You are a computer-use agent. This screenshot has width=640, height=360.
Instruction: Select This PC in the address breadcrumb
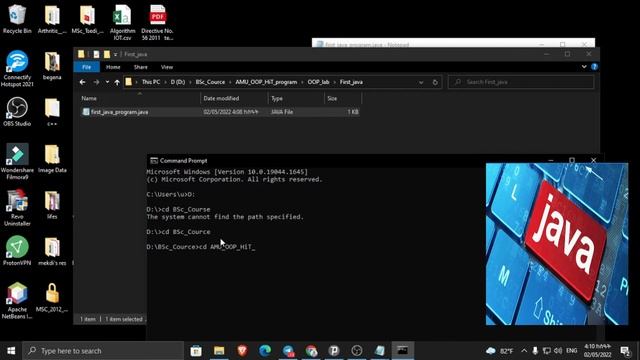[x=151, y=82]
